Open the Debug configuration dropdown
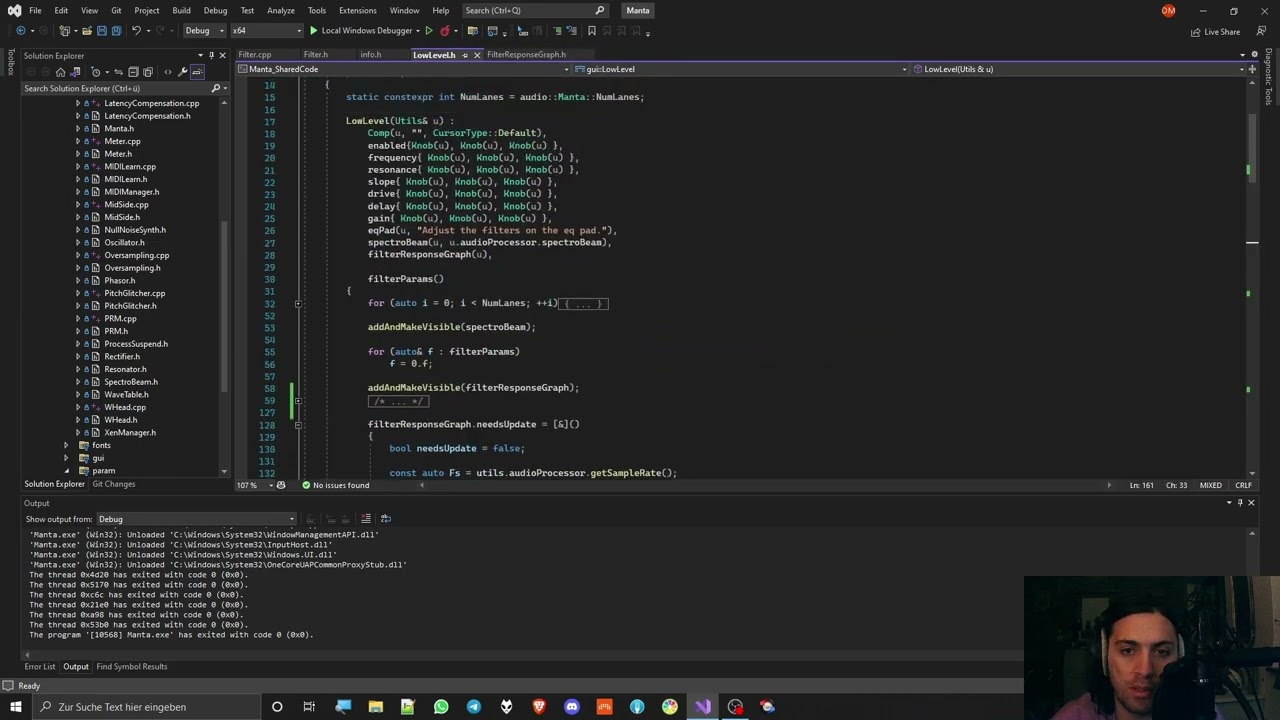1280x720 pixels. pos(204,31)
